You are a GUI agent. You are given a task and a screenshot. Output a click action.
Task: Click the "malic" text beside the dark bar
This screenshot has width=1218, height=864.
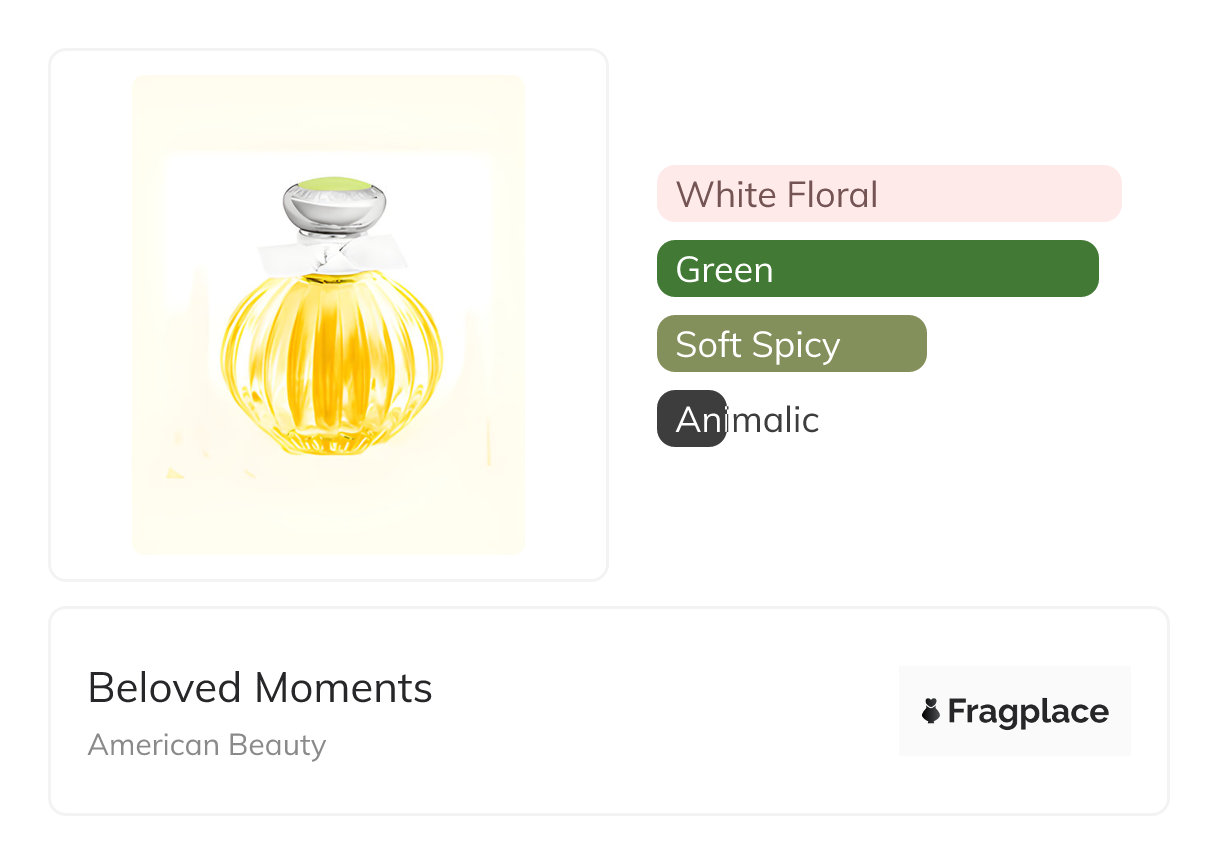click(772, 419)
